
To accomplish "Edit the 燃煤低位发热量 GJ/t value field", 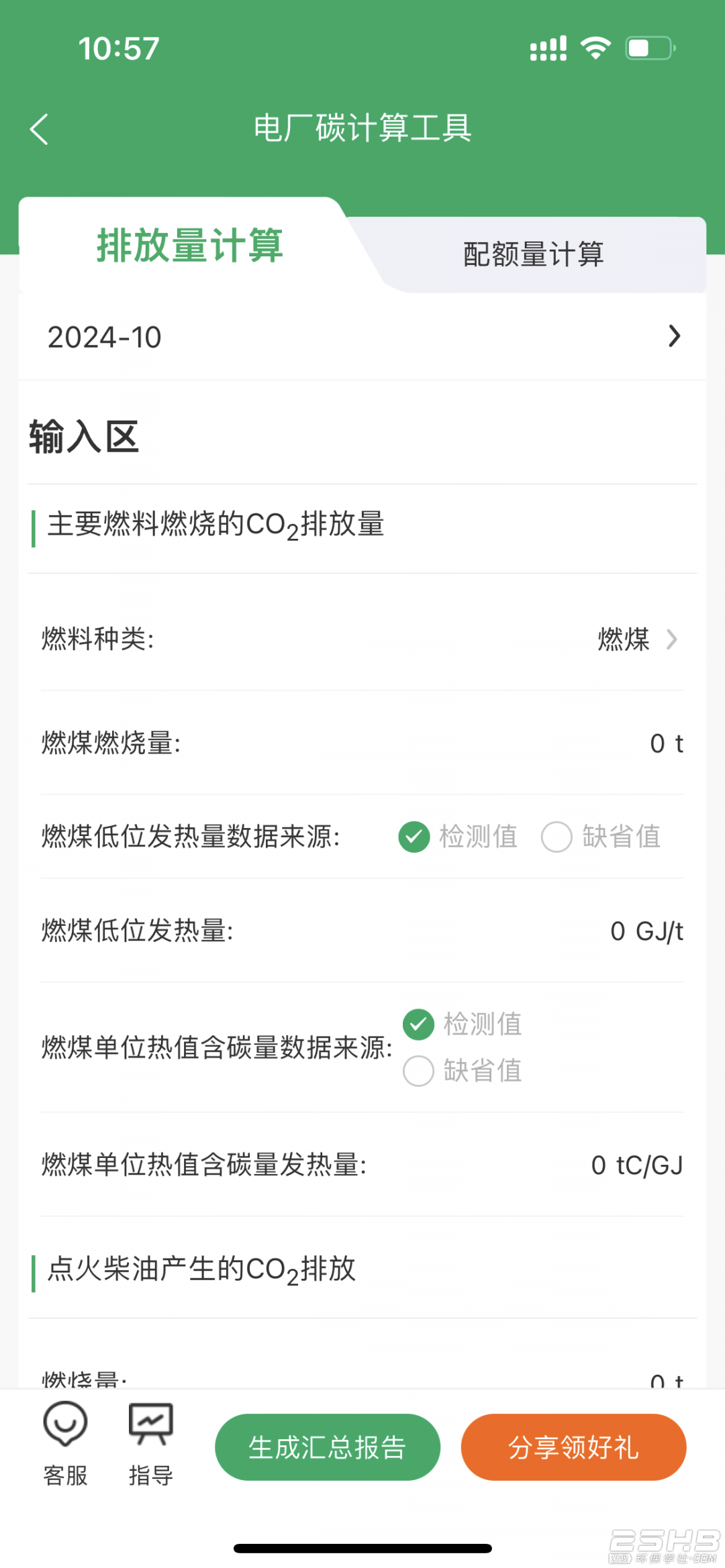I will pos(646,931).
